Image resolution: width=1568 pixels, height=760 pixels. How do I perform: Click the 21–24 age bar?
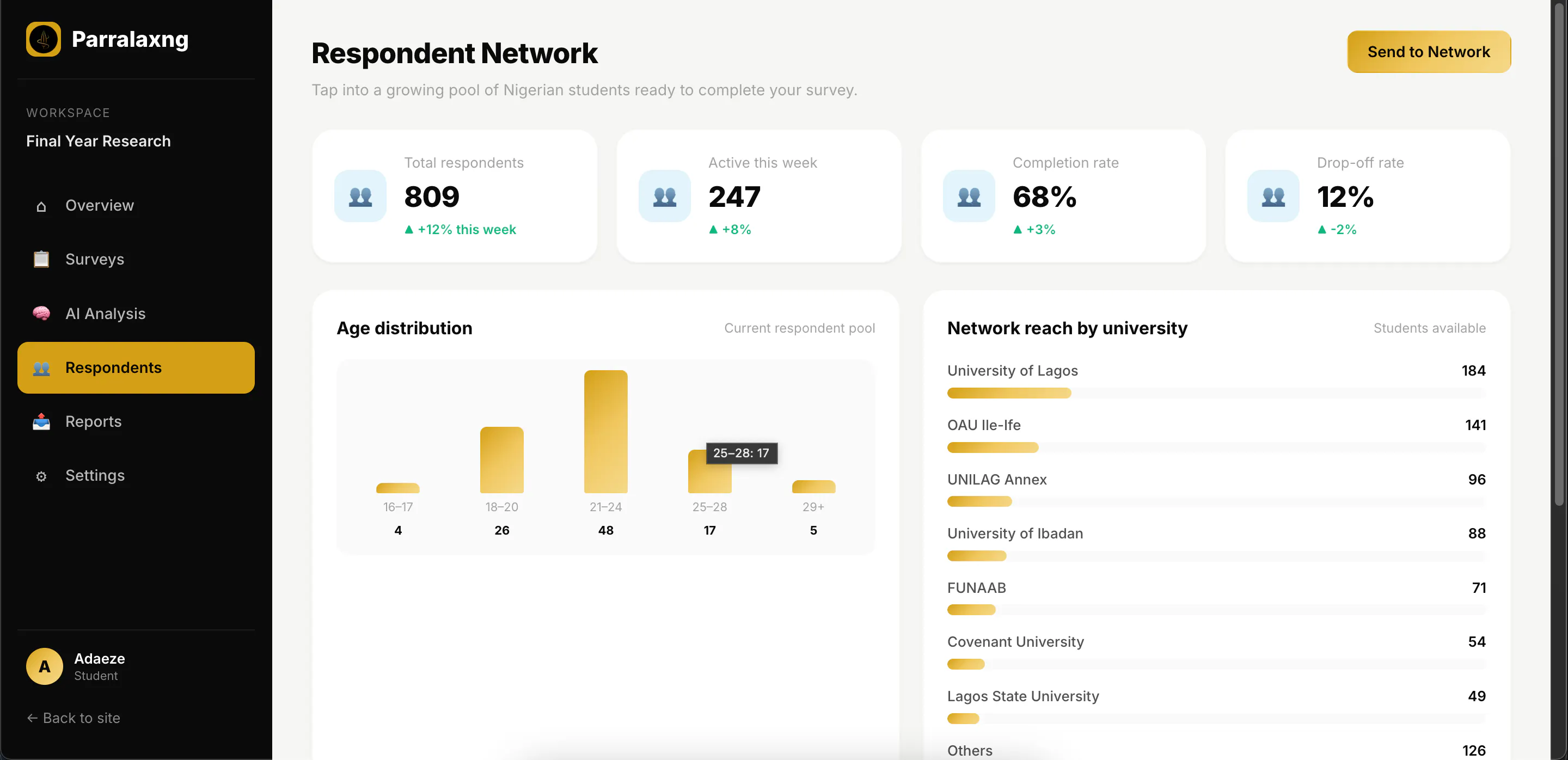pyautogui.click(x=605, y=431)
